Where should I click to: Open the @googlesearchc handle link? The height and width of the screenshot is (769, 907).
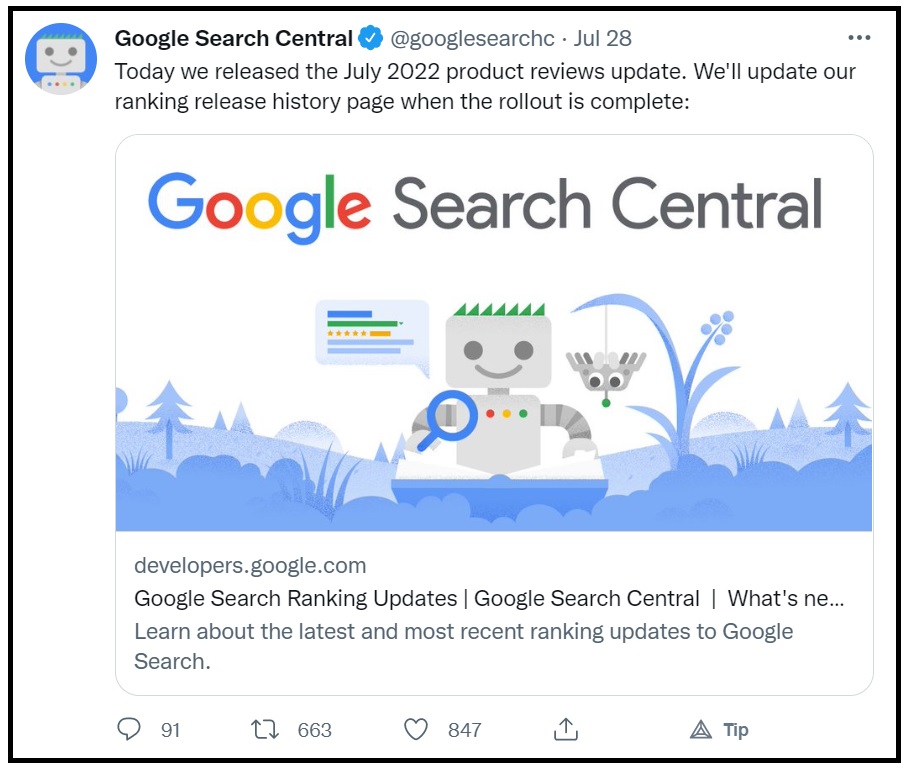pos(472,39)
